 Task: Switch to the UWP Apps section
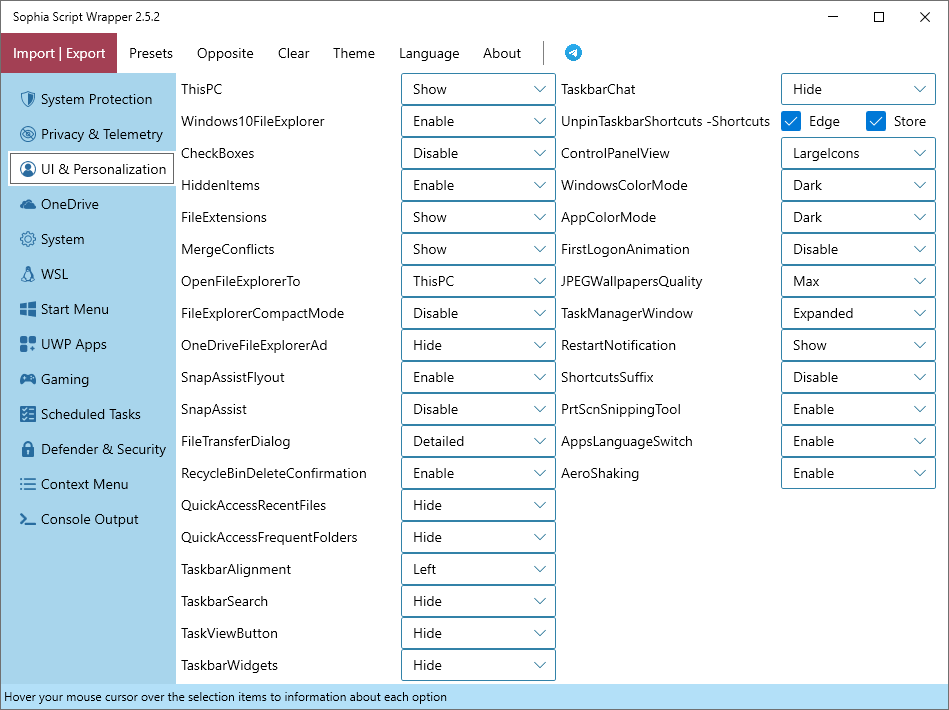[92, 344]
